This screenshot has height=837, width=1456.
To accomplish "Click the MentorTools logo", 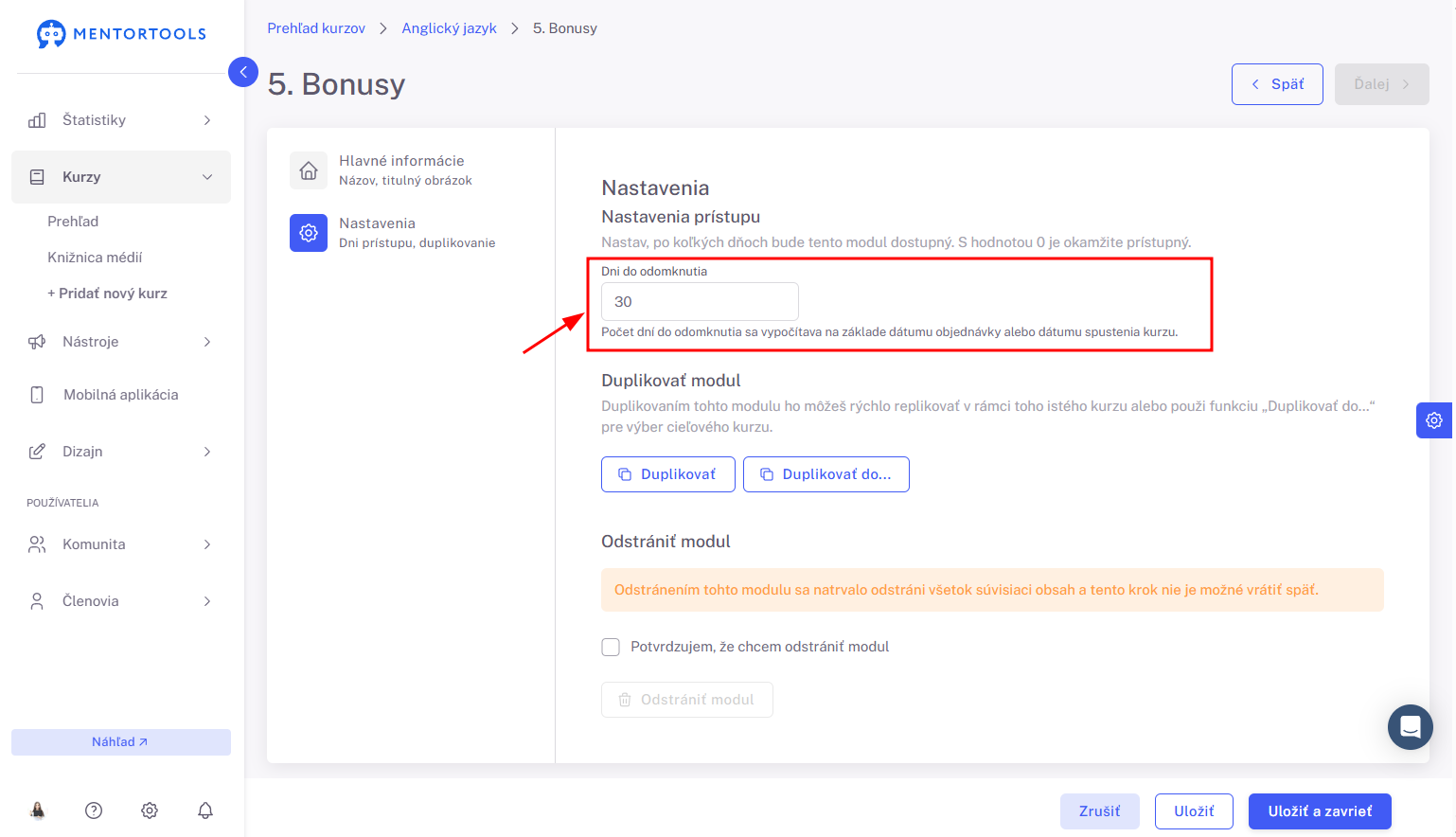I will (121, 34).
